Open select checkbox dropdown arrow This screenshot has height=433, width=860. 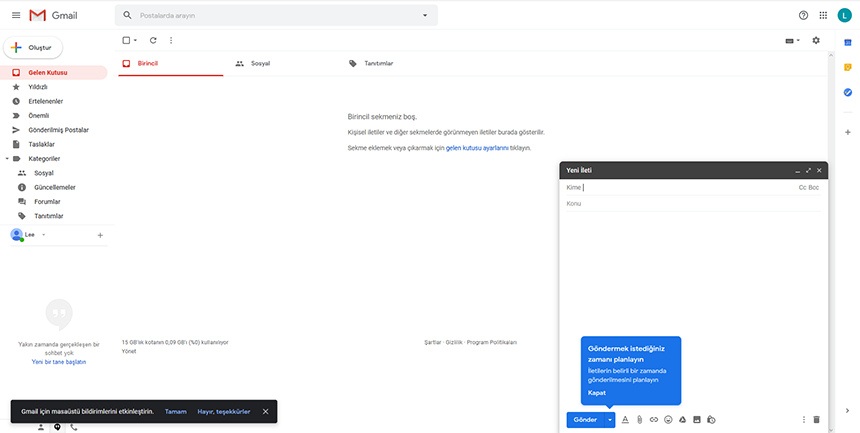coord(135,40)
